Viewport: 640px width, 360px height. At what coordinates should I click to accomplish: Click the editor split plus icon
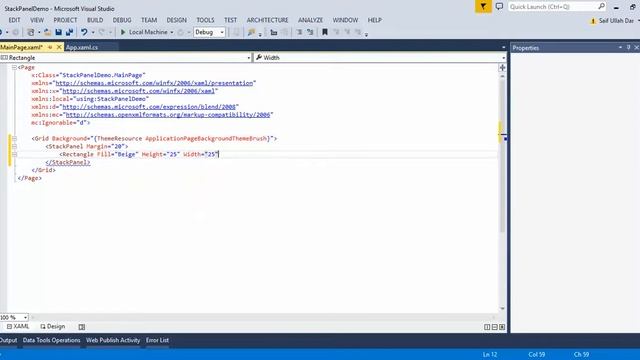[502, 68]
